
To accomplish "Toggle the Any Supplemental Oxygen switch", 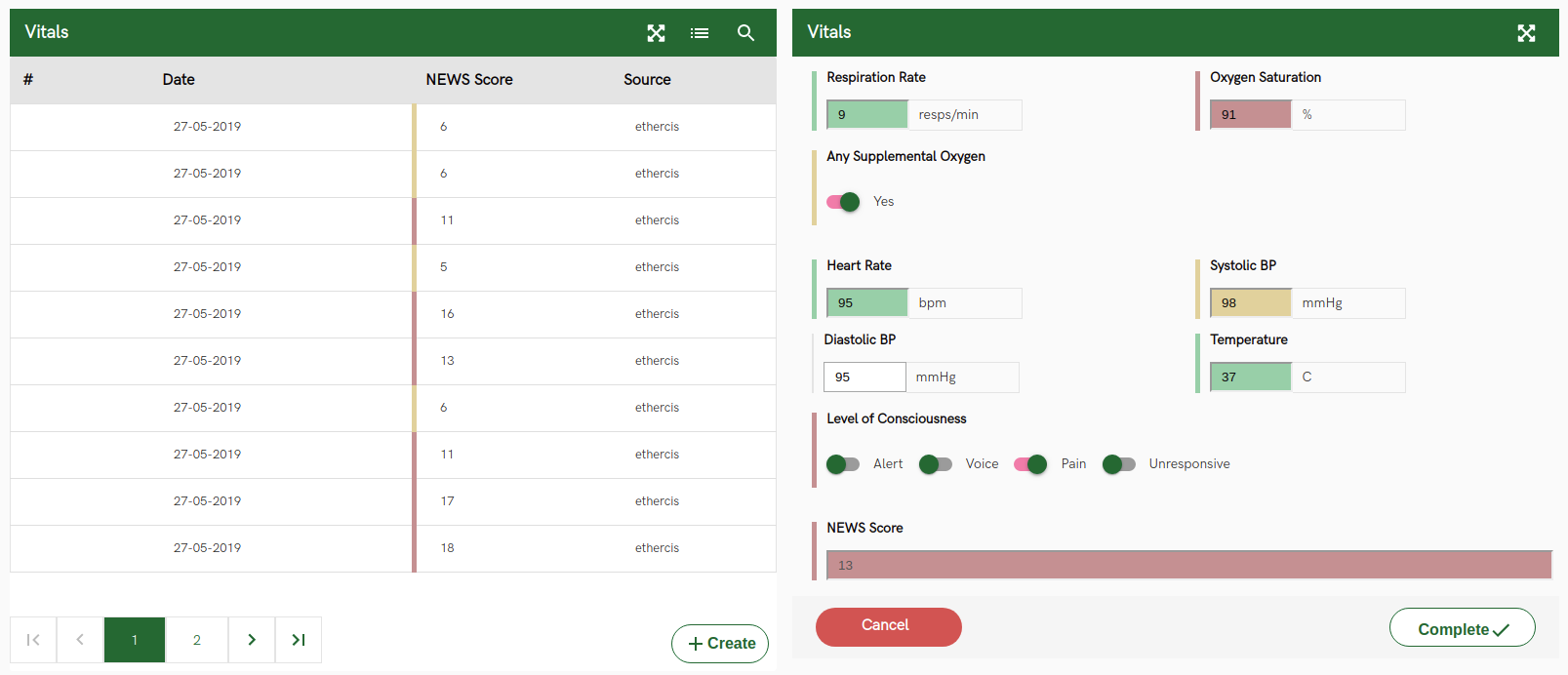I will click(x=843, y=202).
